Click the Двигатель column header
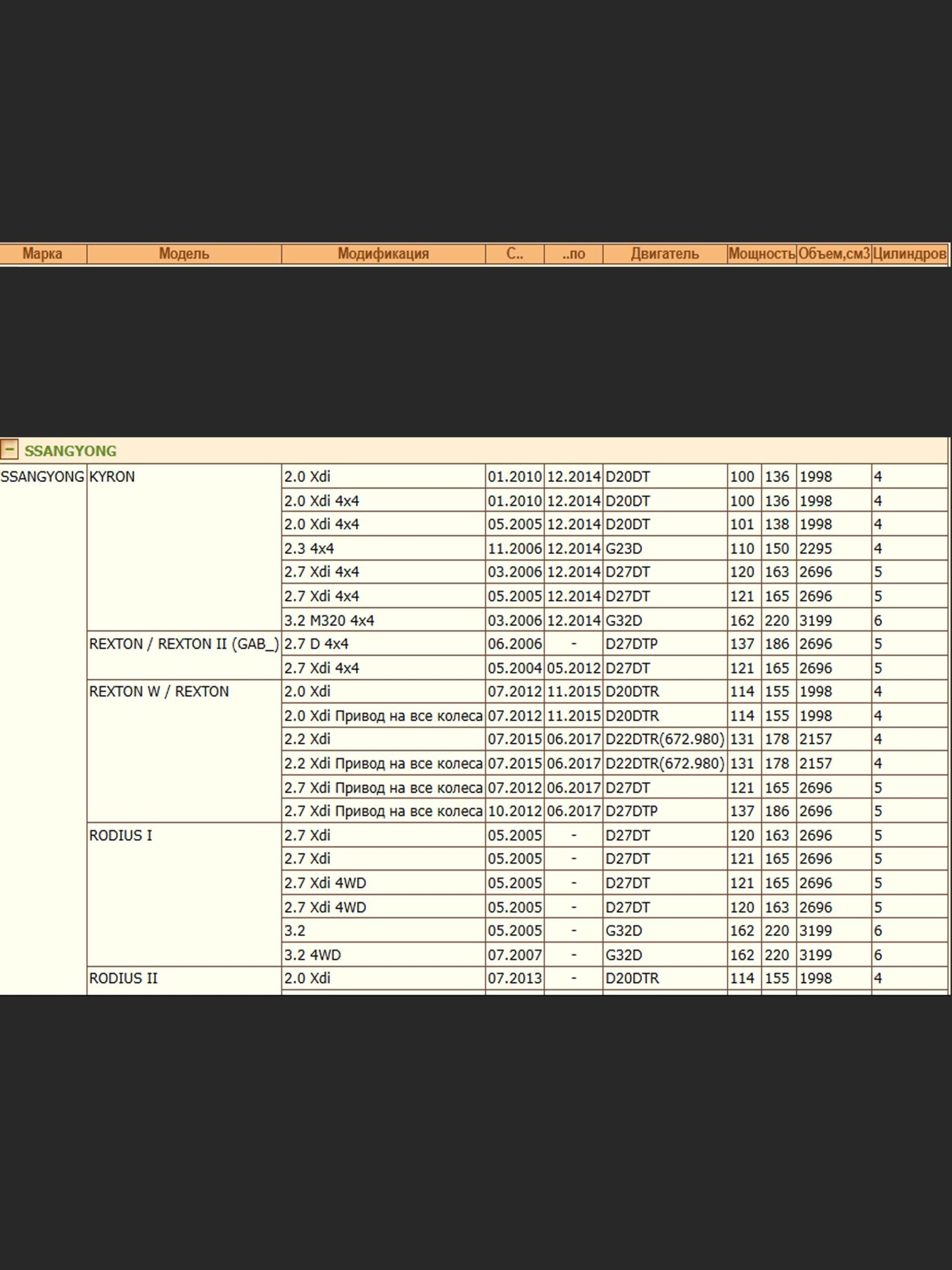Viewport: 952px width, 1270px height. click(664, 254)
